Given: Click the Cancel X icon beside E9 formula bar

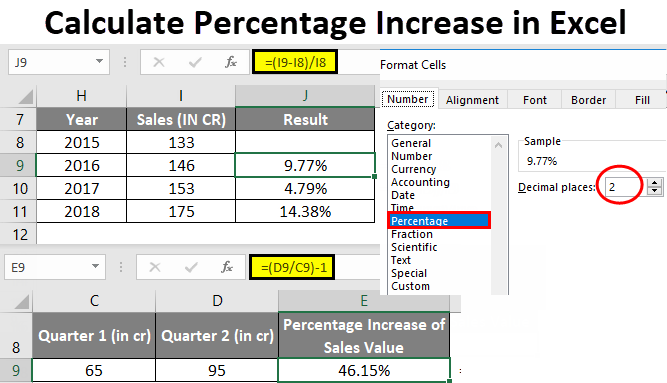Looking at the screenshot, I should click(x=155, y=267).
